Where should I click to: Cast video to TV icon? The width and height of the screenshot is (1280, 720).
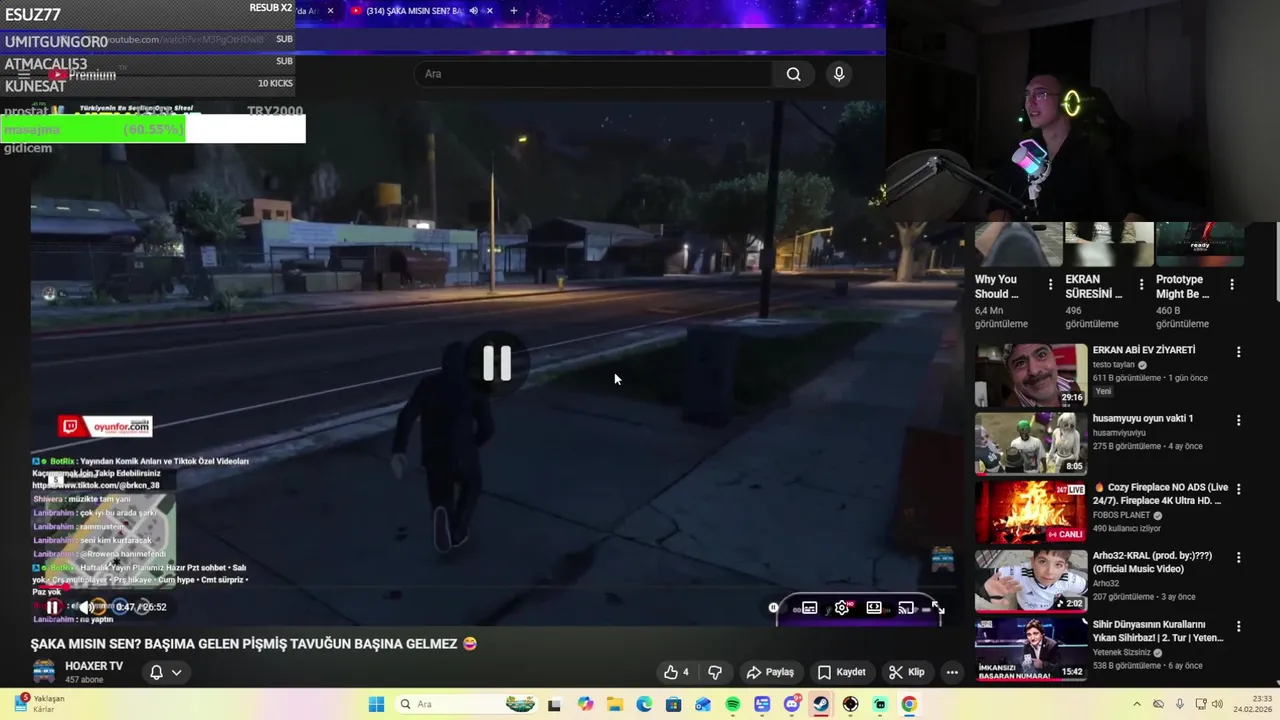pyautogui.click(x=906, y=608)
